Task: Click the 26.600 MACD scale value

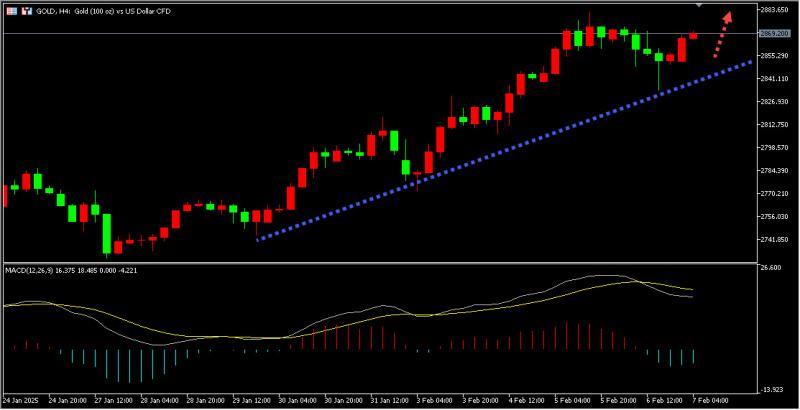Action: [x=772, y=268]
